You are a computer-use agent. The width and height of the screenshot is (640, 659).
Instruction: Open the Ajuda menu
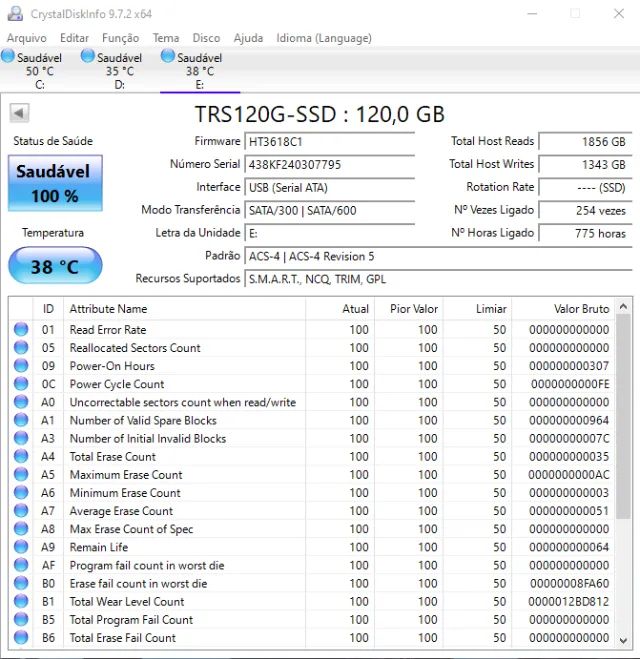(x=248, y=38)
